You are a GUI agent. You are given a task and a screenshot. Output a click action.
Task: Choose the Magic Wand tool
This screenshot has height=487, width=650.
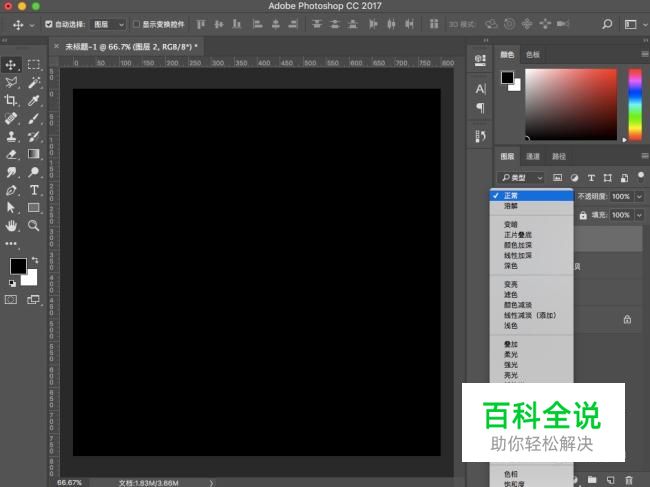(34, 82)
